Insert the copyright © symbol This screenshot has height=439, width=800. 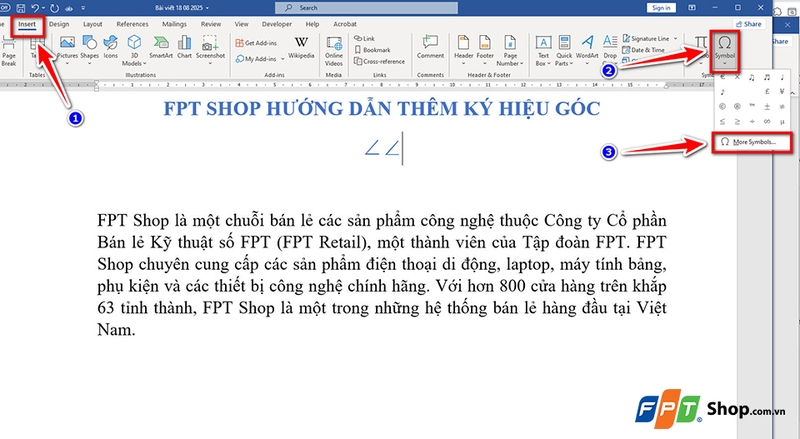coord(722,107)
